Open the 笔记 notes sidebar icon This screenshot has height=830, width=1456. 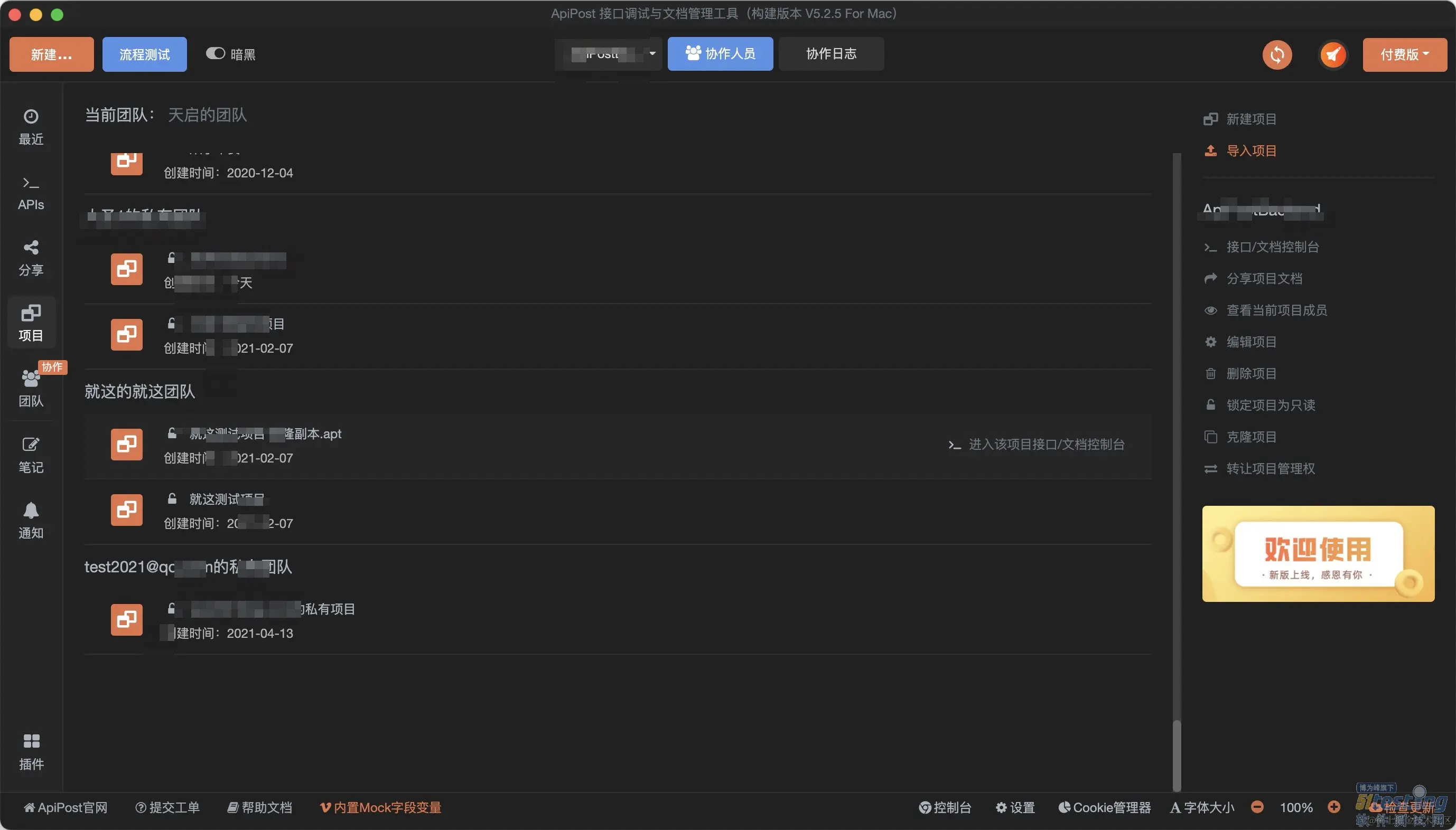click(31, 454)
